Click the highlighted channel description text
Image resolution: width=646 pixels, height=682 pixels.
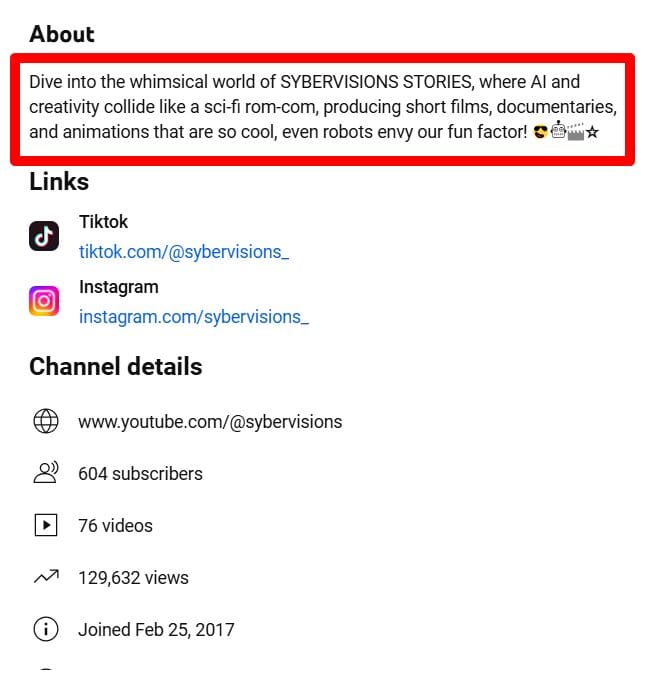click(323, 107)
